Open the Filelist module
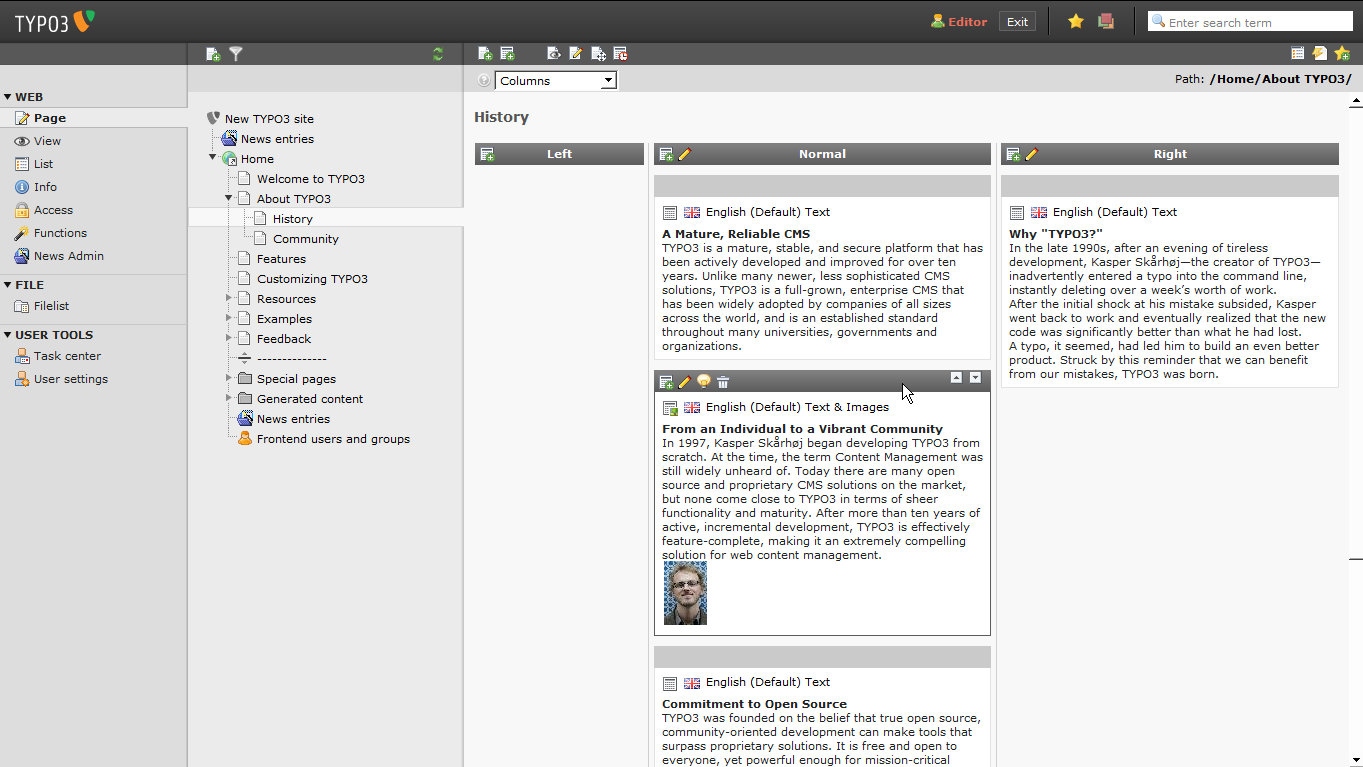Screen dimensions: 1363x767 click(x=51, y=306)
